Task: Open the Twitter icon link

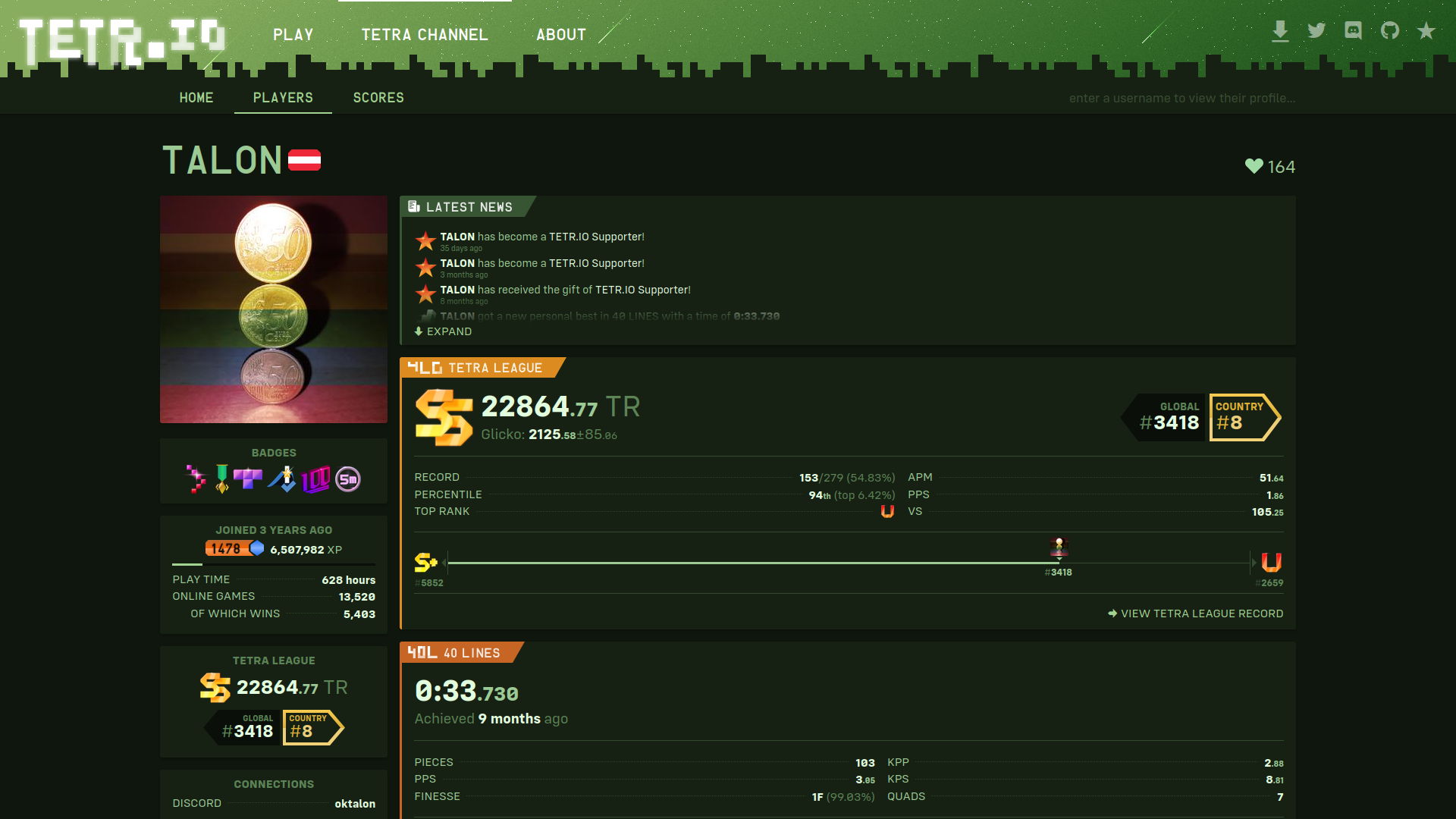Action: [1316, 30]
